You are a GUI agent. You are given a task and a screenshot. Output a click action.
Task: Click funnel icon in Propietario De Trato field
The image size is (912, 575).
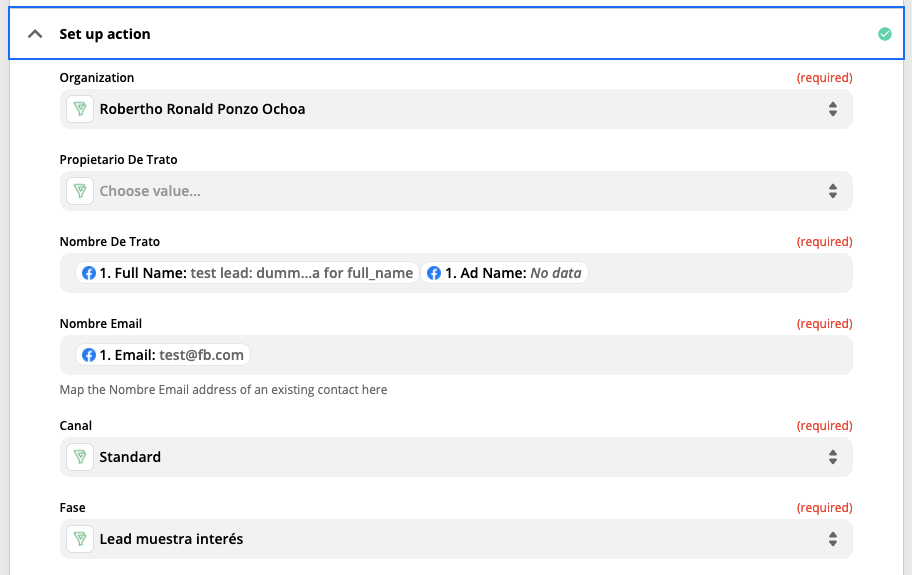(80, 191)
